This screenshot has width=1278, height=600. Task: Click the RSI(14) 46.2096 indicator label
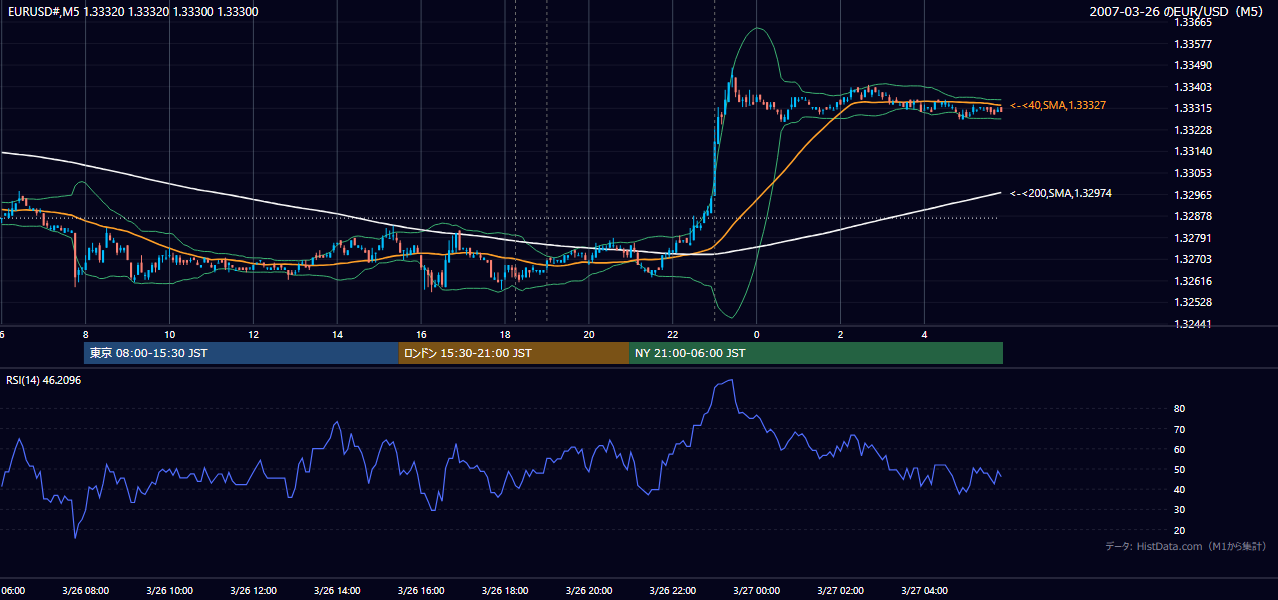44,380
